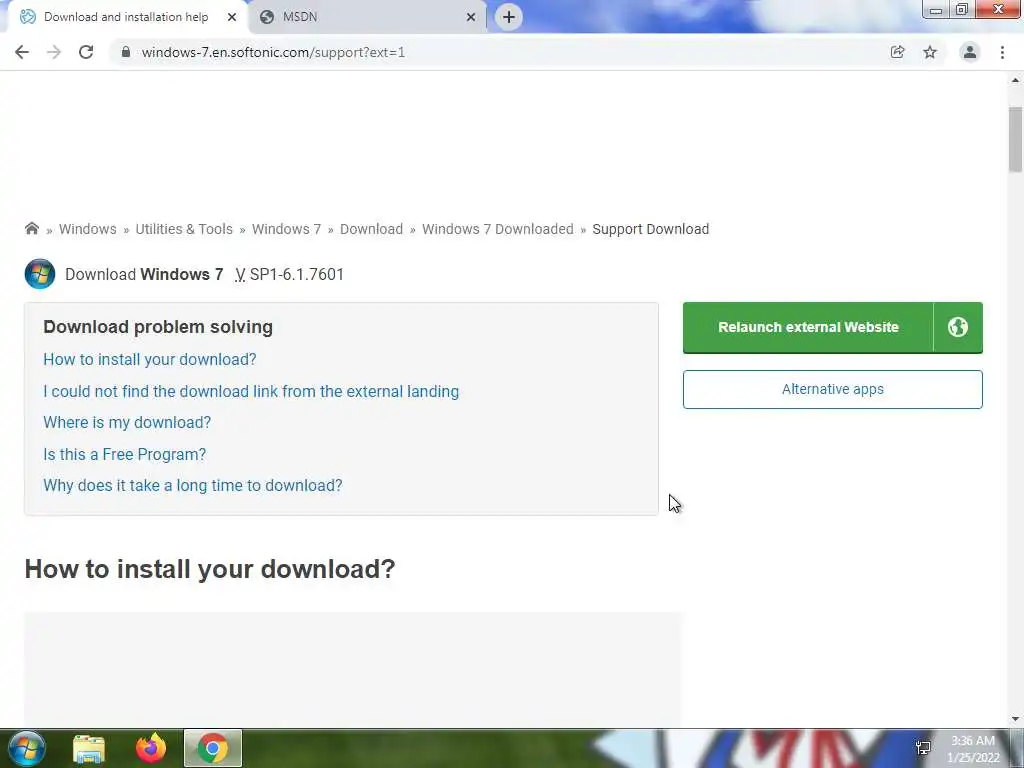
Task: Open Windows Explorer from the taskbar
Action: pyautogui.click(x=89, y=748)
